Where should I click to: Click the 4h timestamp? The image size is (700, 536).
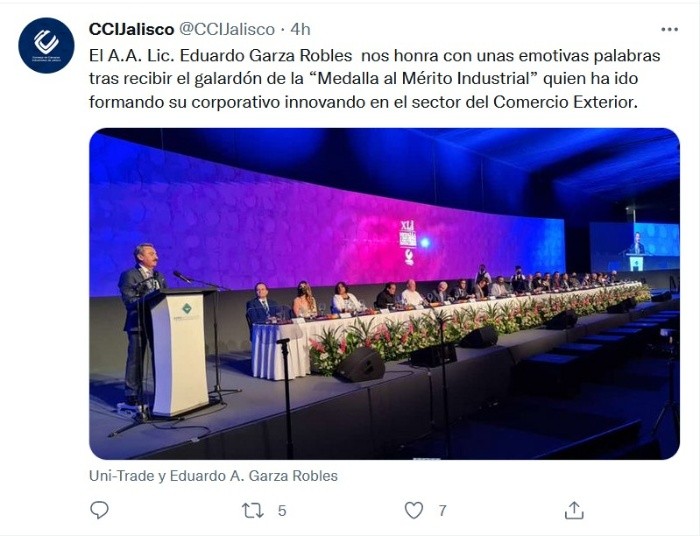coord(300,29)
